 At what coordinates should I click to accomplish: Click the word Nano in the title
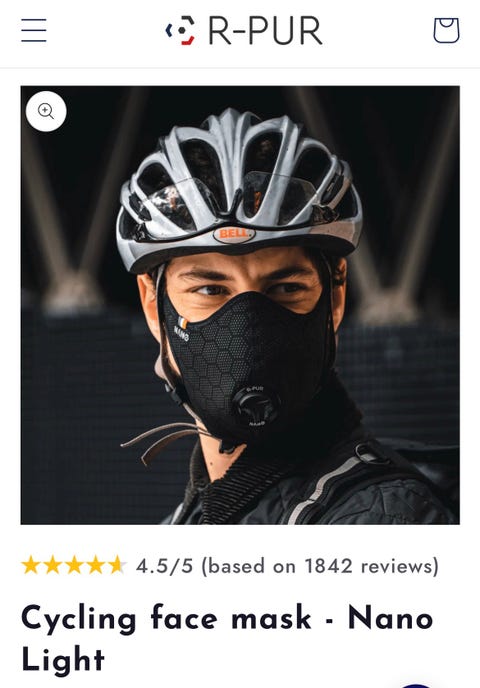(390, 618)
